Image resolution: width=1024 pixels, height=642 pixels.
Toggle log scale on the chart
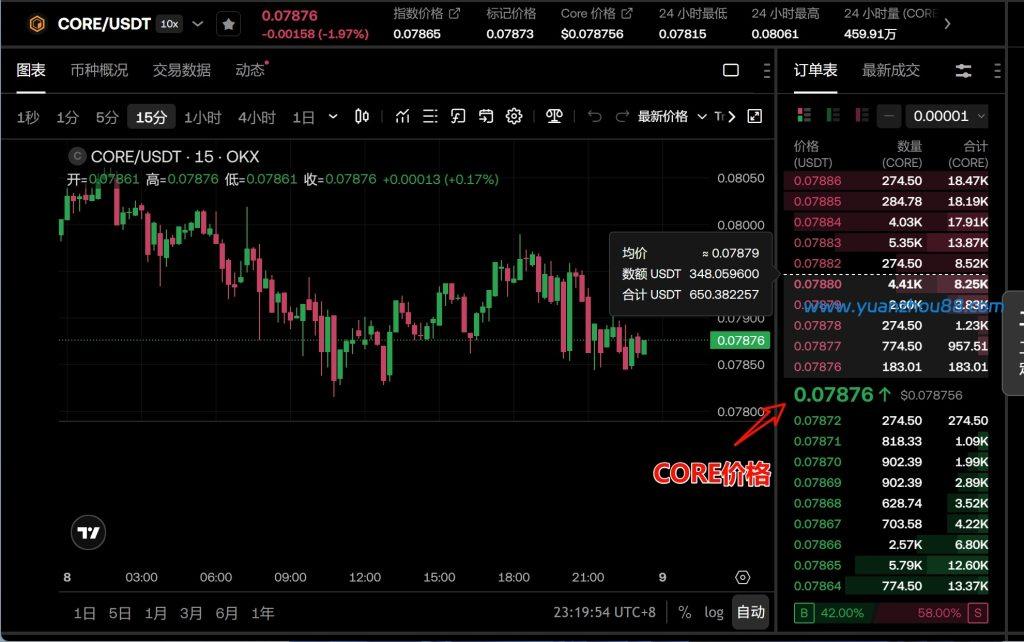coord(713,612)
